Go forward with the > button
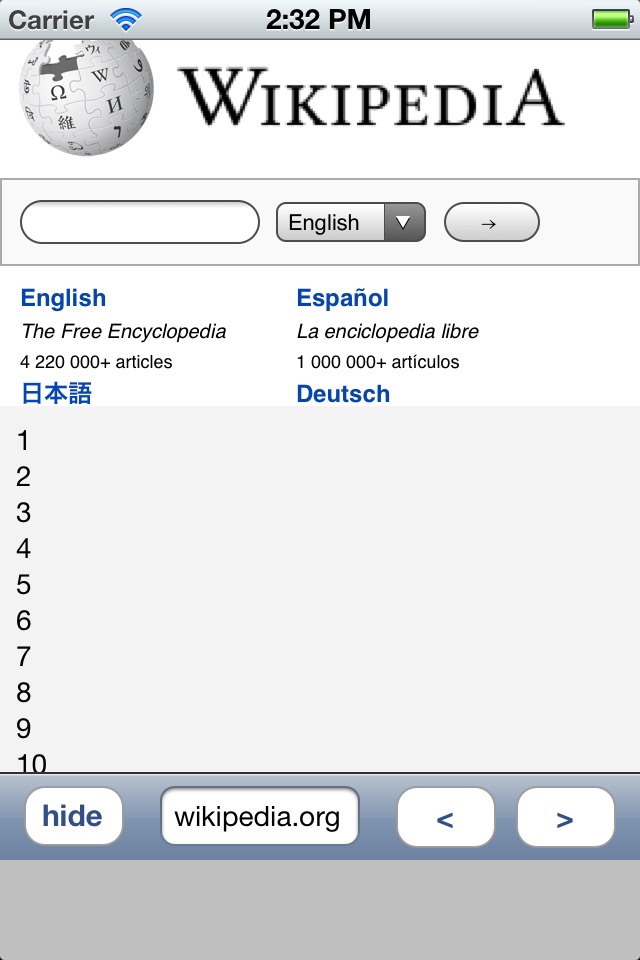640x960 pixels. [x=565, y=817]
